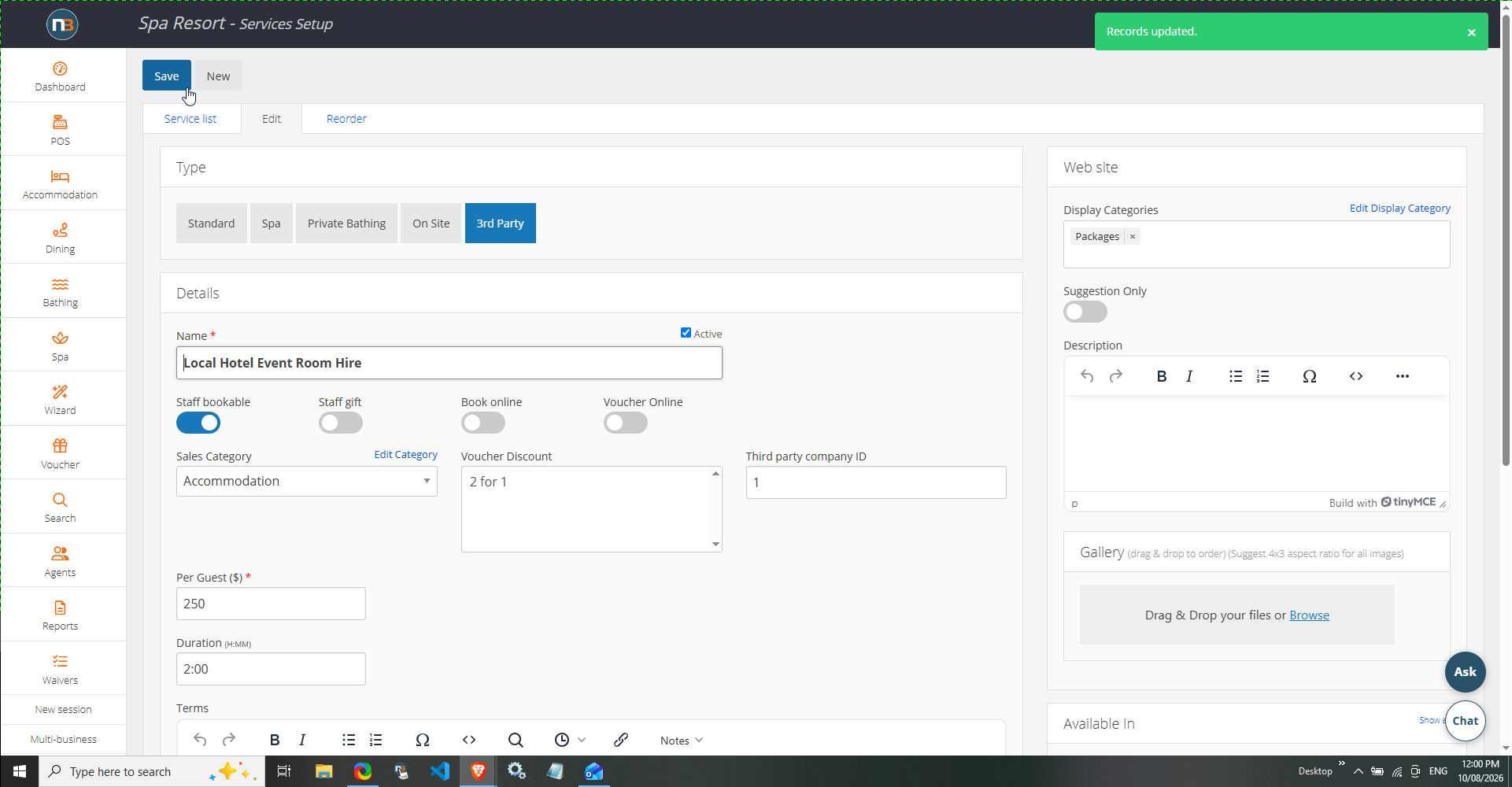Open Edit Display Category link
The height and width of the screenshot is (787, 1512).
click(1399, 209)
